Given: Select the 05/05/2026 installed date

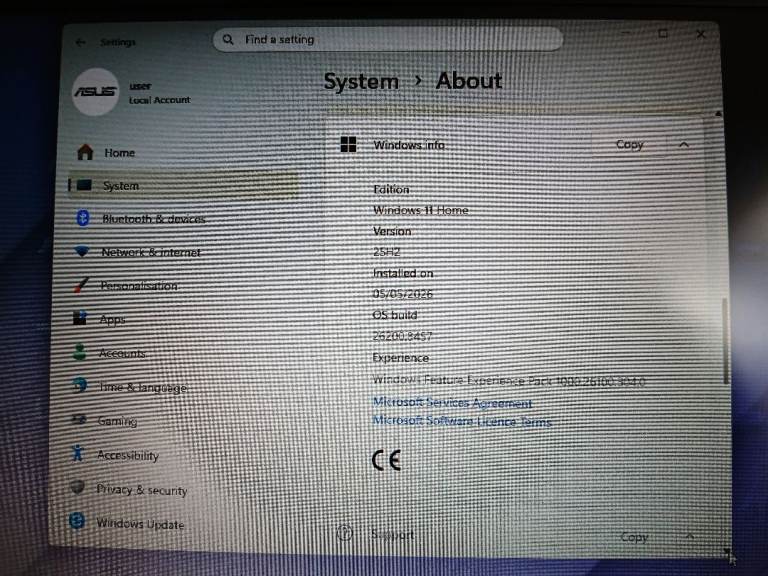Looking at the screenshot, I should (403, 294).
